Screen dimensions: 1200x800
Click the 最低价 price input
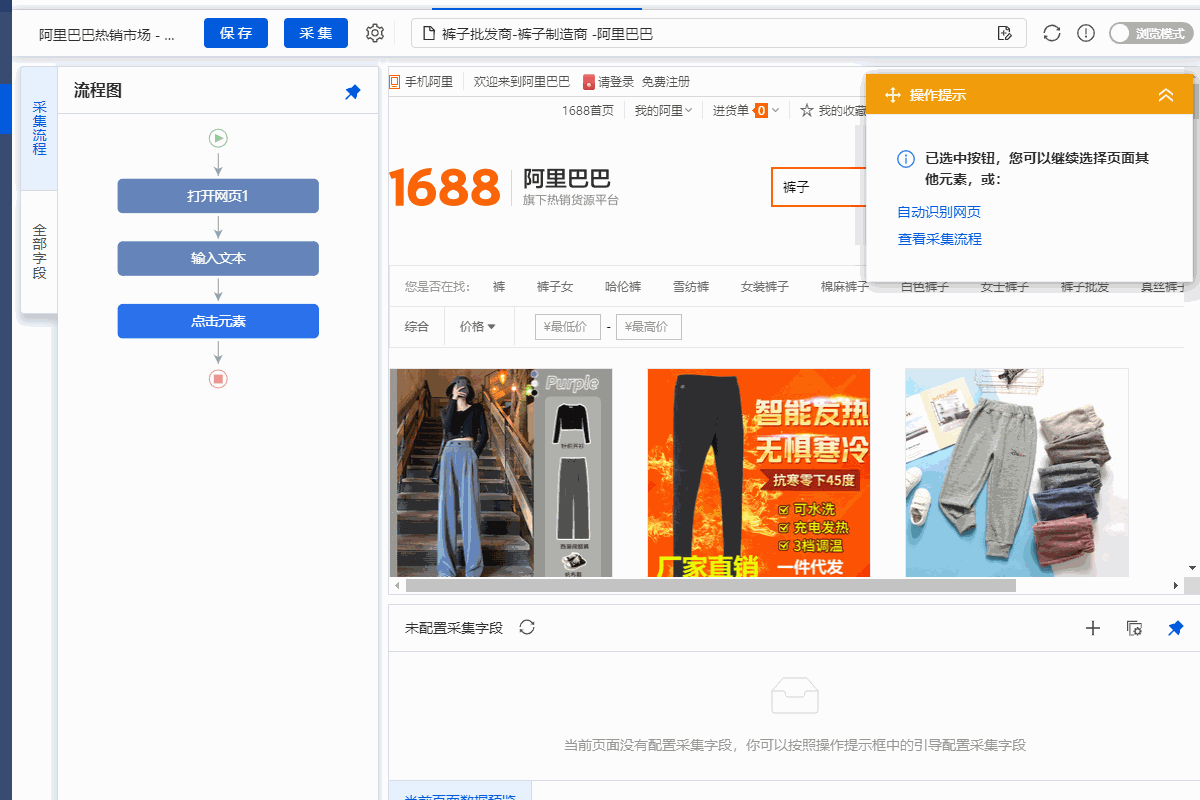(x=568, y=327)
